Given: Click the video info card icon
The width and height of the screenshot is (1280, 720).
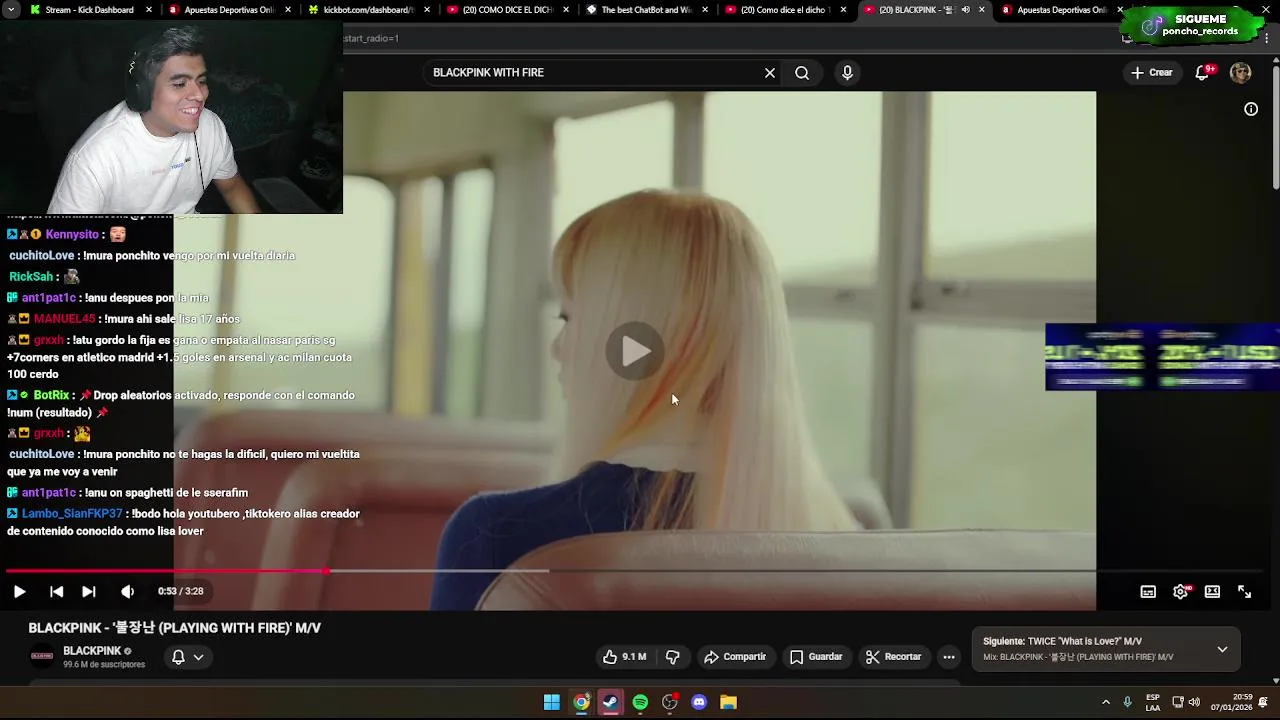Looking at the screenshot, I should click(x=1251, y=109).
